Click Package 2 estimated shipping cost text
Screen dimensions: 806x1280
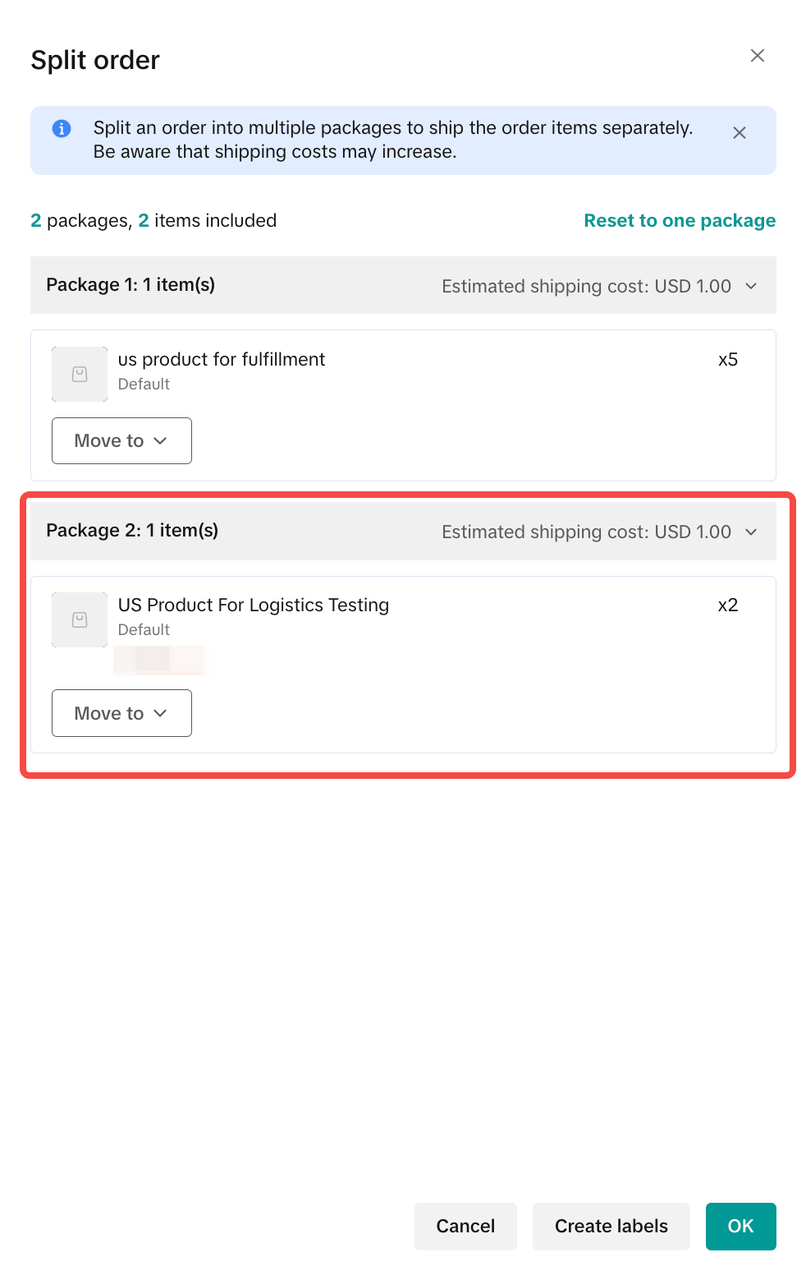coord(586,532)
